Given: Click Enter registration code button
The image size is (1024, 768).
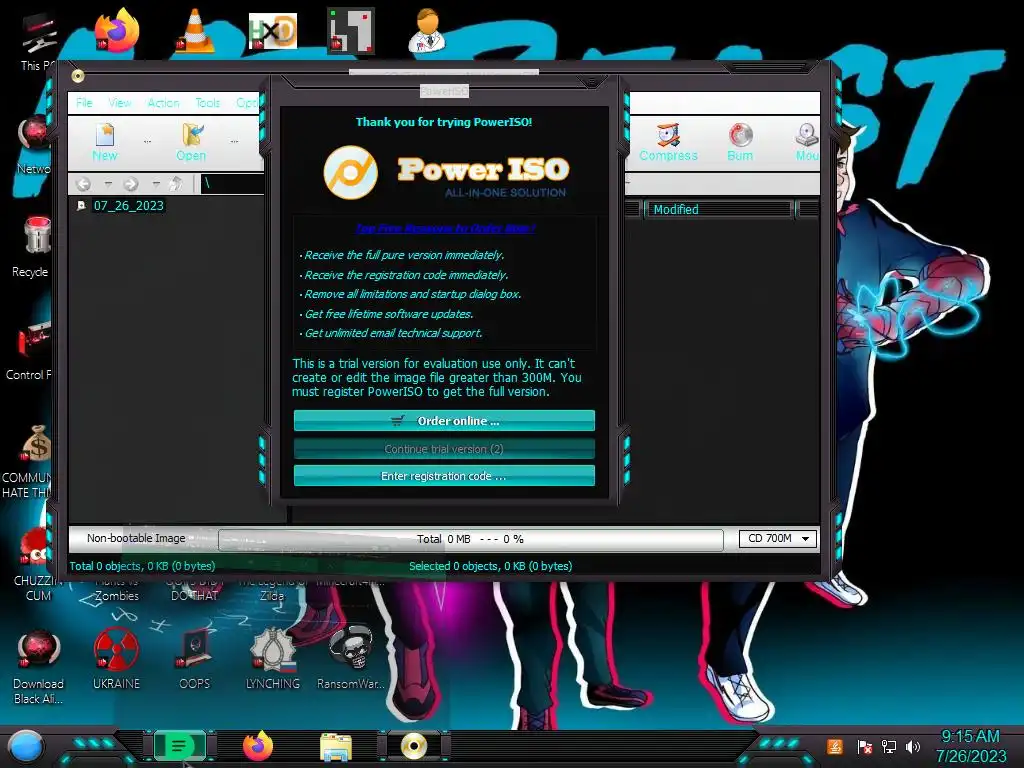Looking at the screenshot, I should [x=444, y=476].
